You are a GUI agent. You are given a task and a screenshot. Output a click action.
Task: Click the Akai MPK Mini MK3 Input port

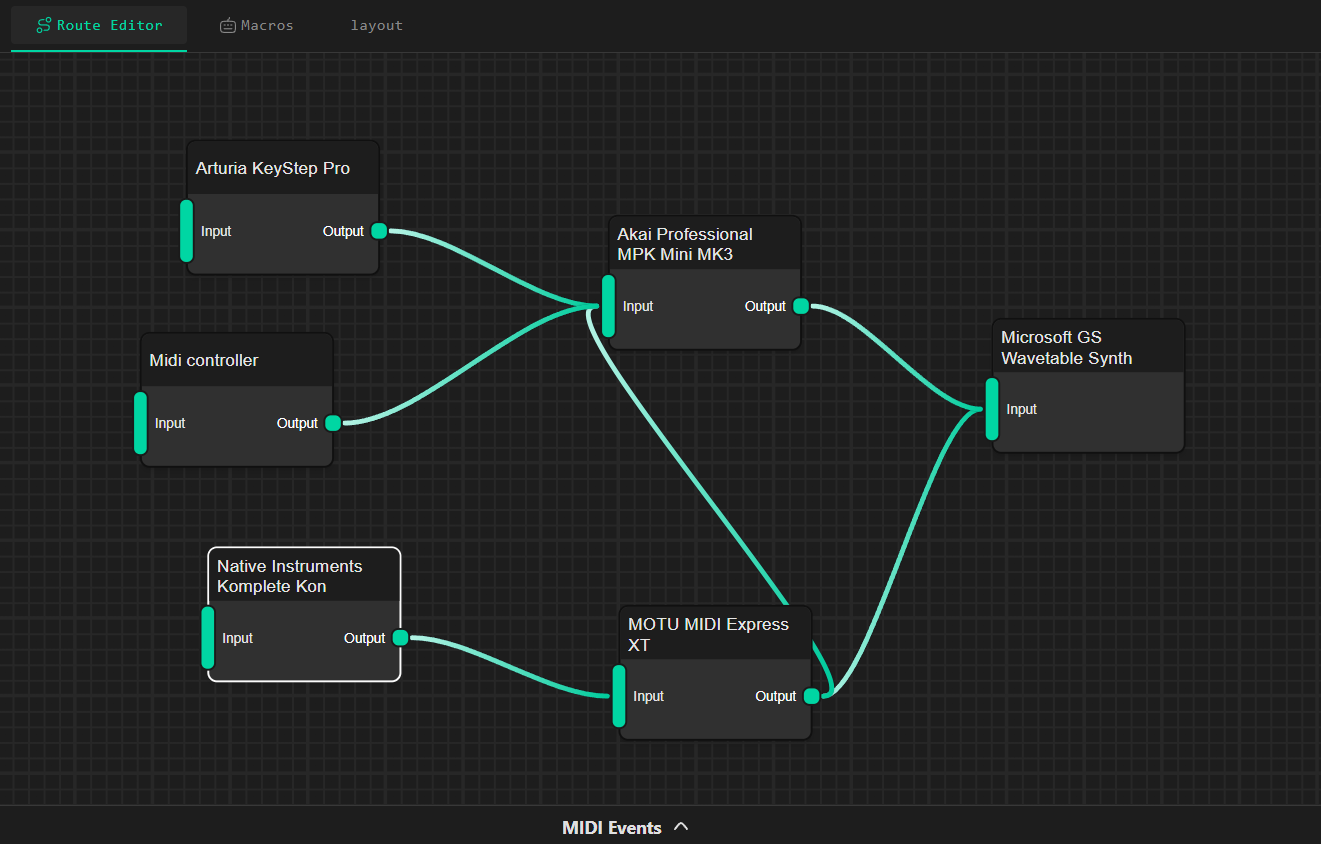point(609,306)
